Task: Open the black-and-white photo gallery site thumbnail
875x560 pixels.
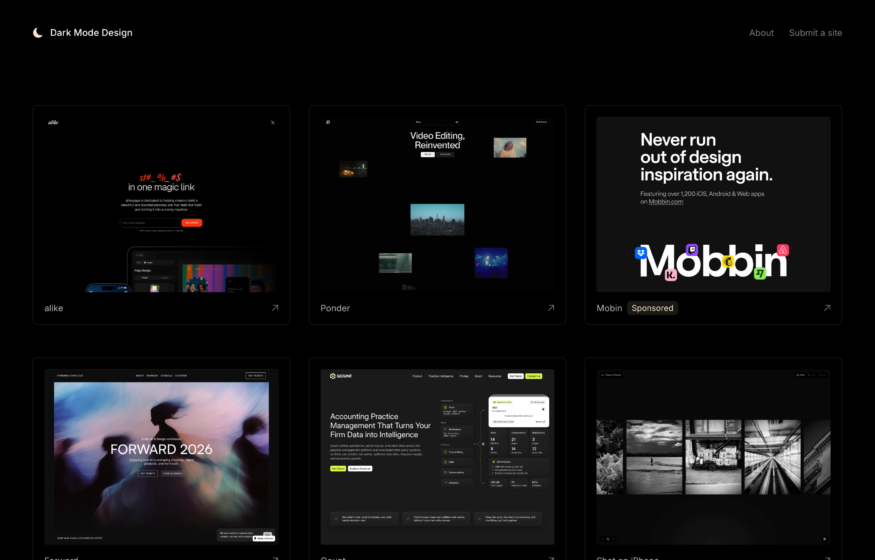Action: pos(713,457)
